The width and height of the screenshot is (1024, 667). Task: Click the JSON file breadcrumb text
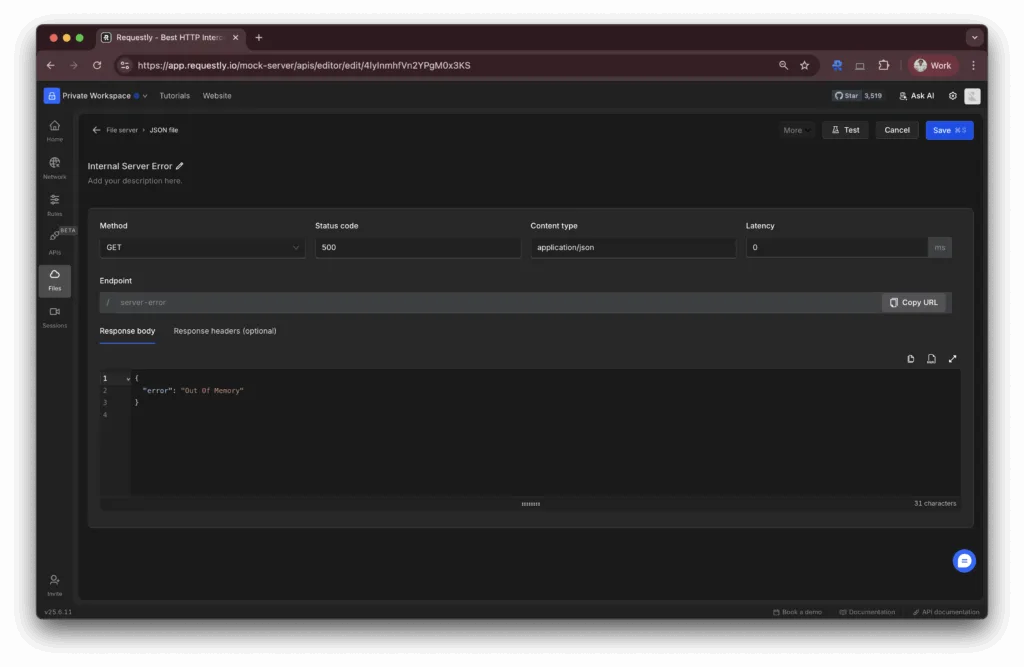pyautogui.click(x=163, y=130)
